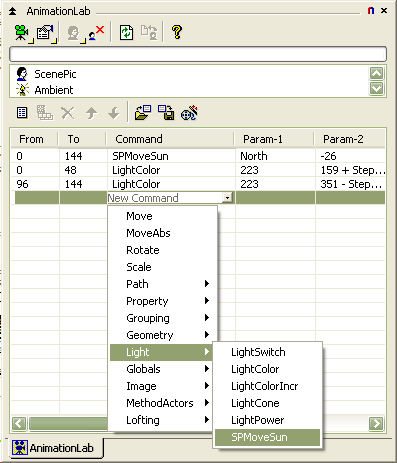Image resolution: width=397 pixels, height=463 pixels.
Task: Click the Param-2 column header
Action: point(350,139)
